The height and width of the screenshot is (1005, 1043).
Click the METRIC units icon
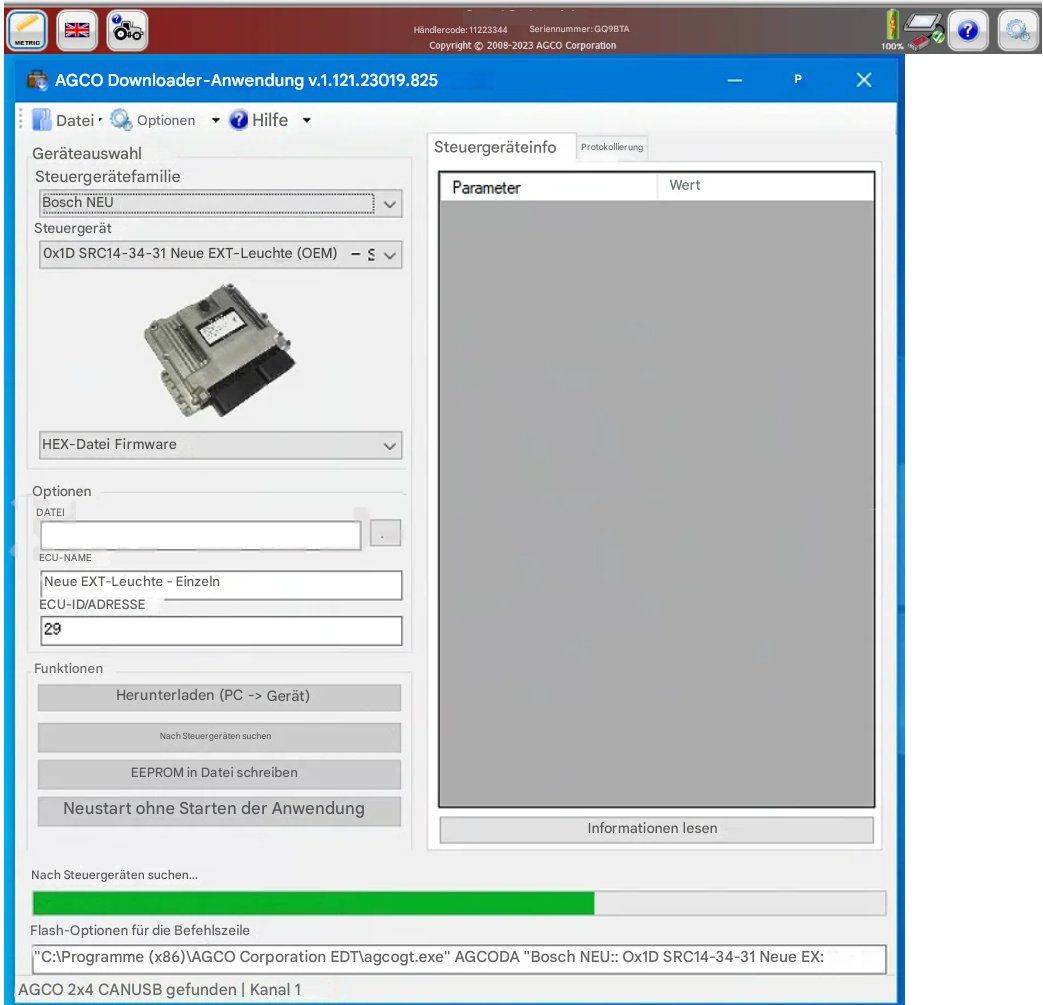27,29
